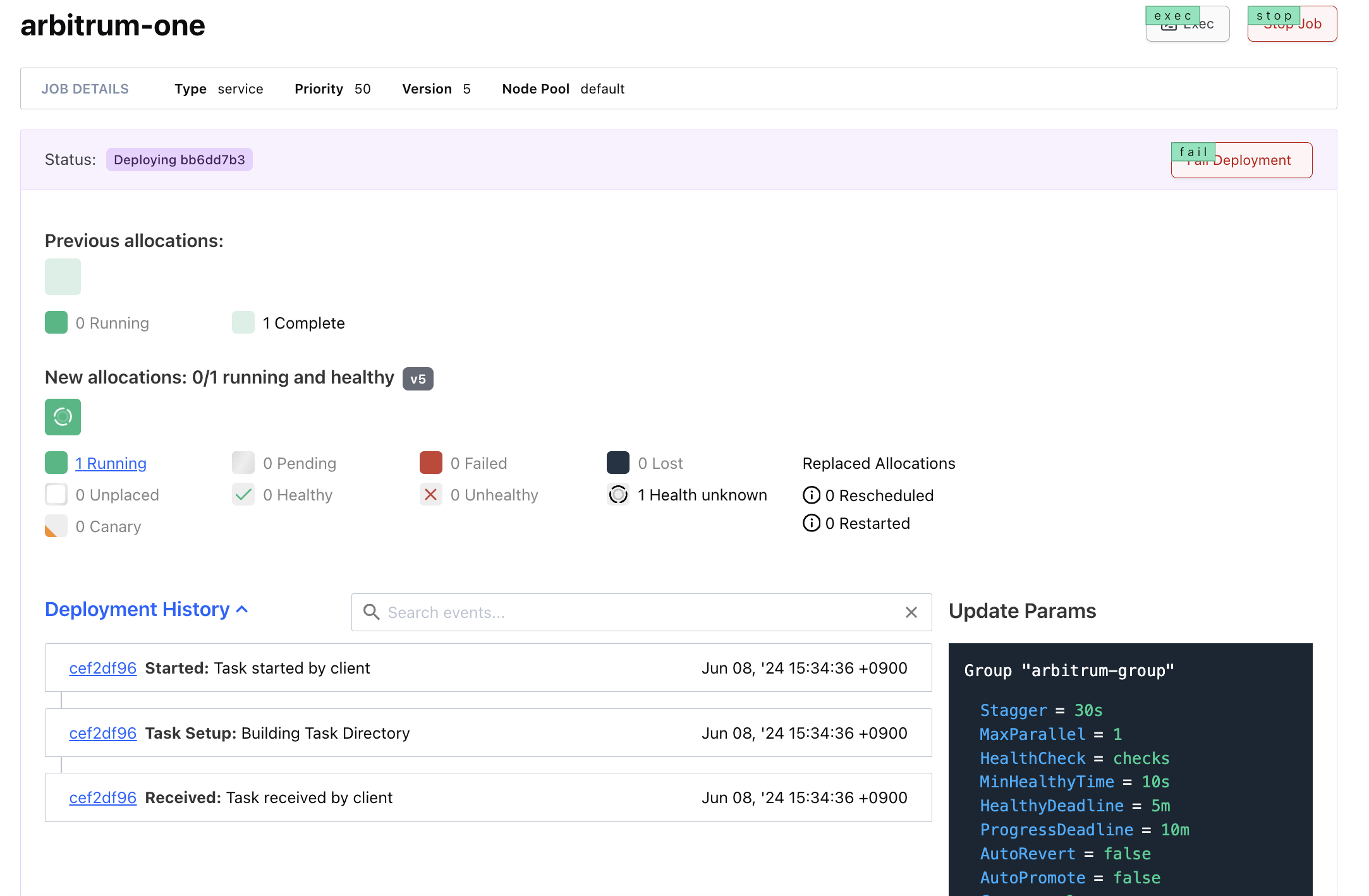Focus the Search events input field
The height and width of the screenshot is (896, 1369).
pyautogui.click(x=638, y=612)
